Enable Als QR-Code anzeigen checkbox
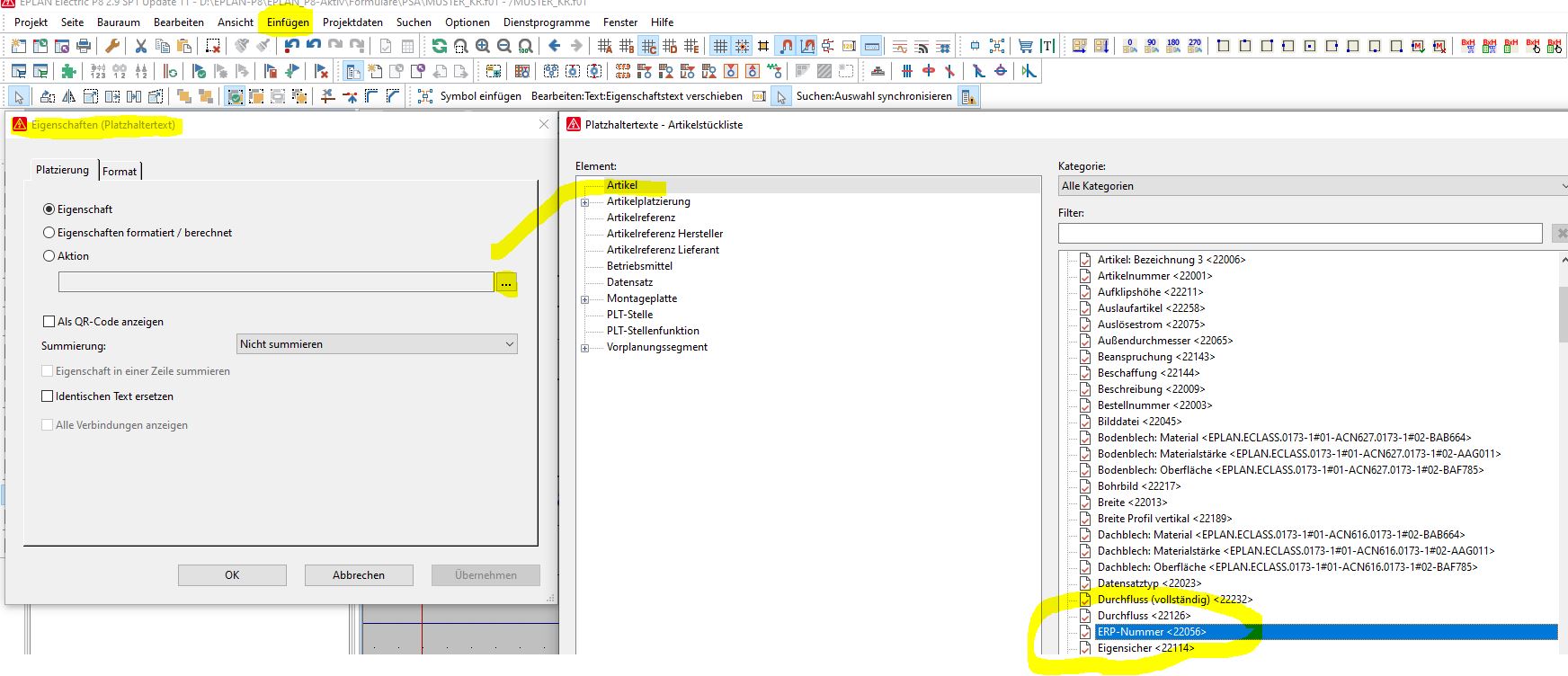 [49, 321]
